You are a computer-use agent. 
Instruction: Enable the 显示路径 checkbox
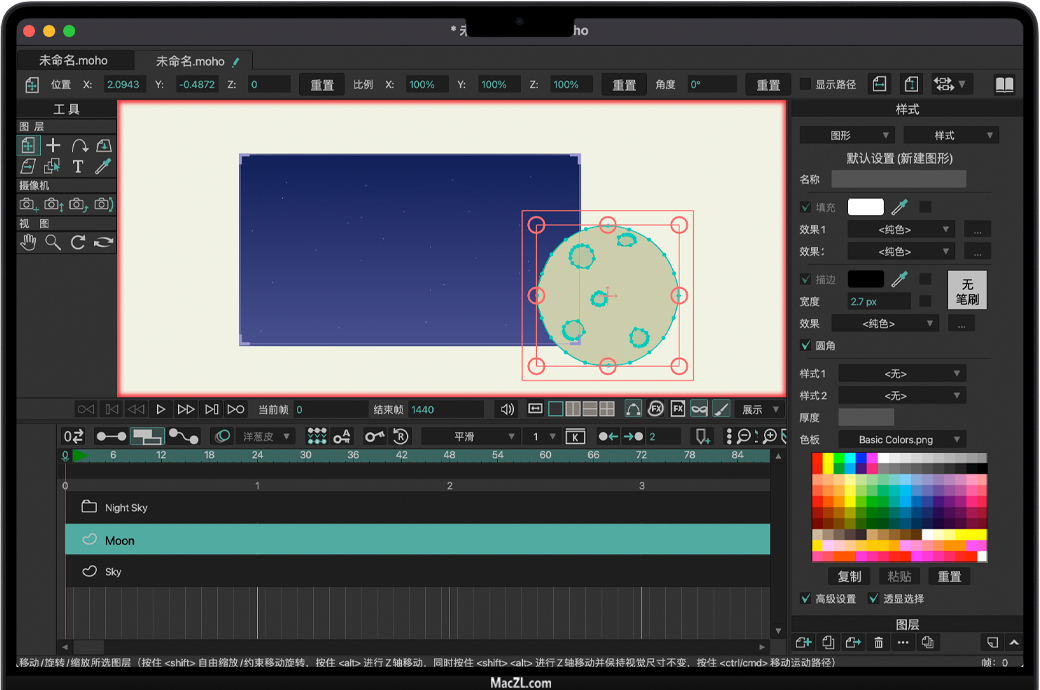pos(806,85)
